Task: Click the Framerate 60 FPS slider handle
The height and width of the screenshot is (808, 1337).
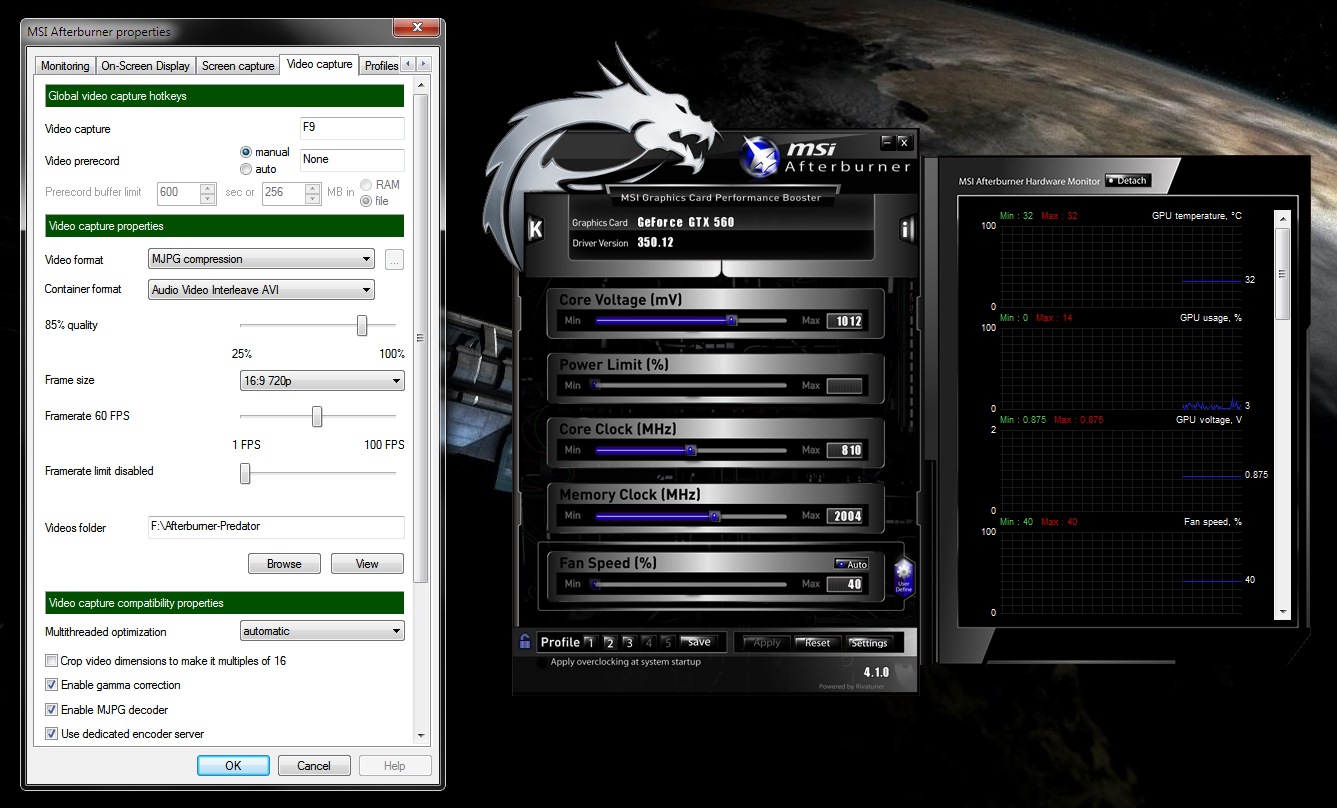Action: [x=317, y=416]
